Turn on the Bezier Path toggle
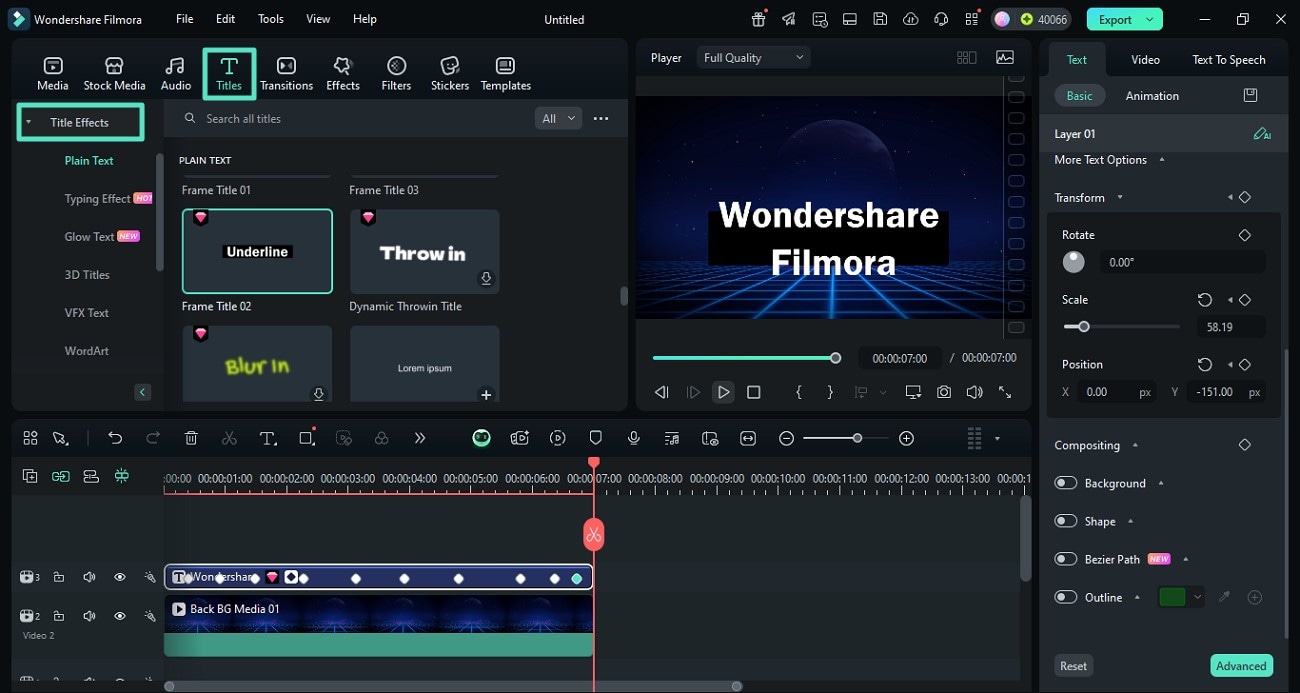Image resolution: width=1300 pixels, height=693 pixels. (1066, 559)
